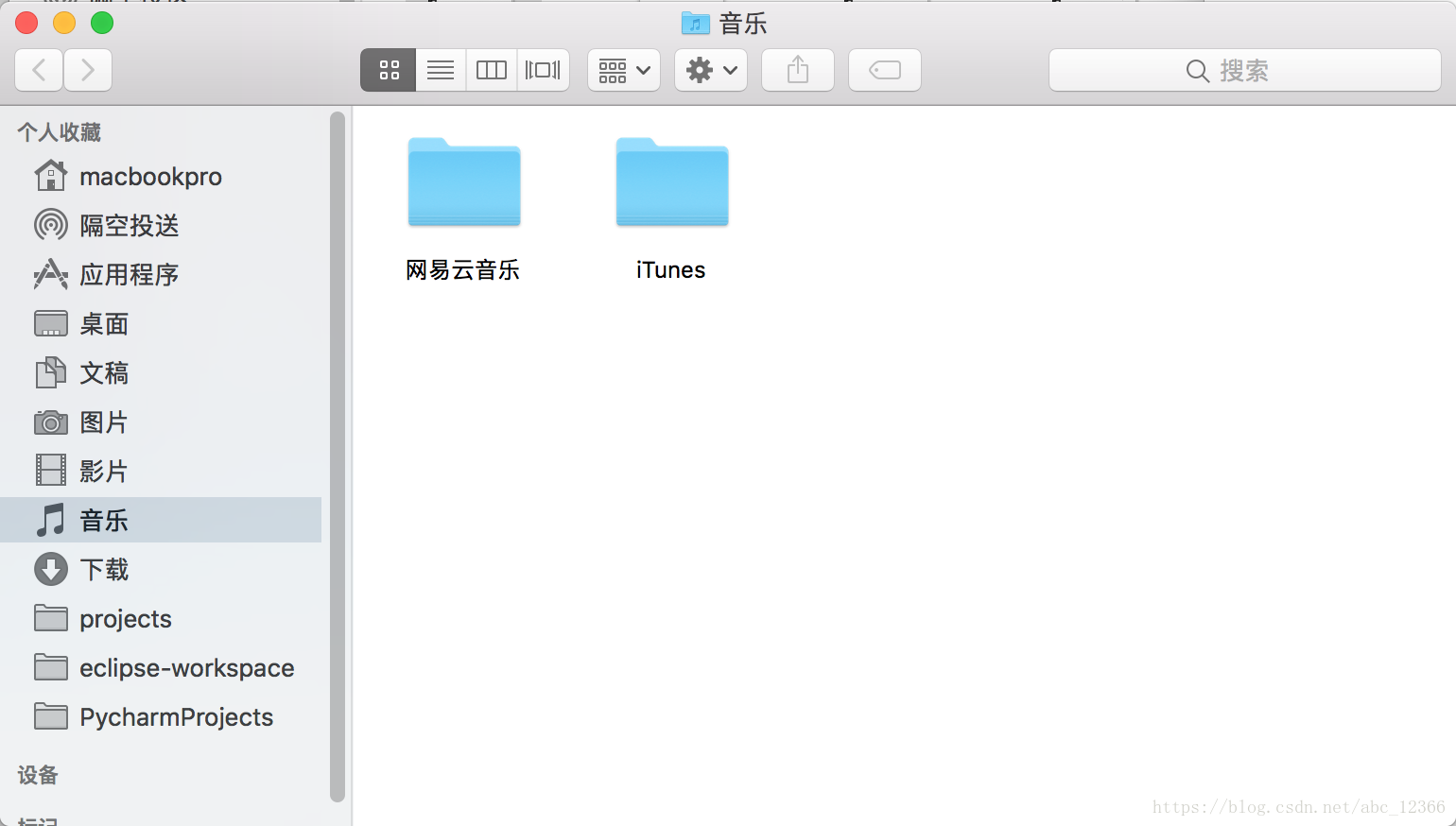The height and width of the screenshot is (826, 1456).
Task: Close the Finder window
Action: (x=26, y=23)
